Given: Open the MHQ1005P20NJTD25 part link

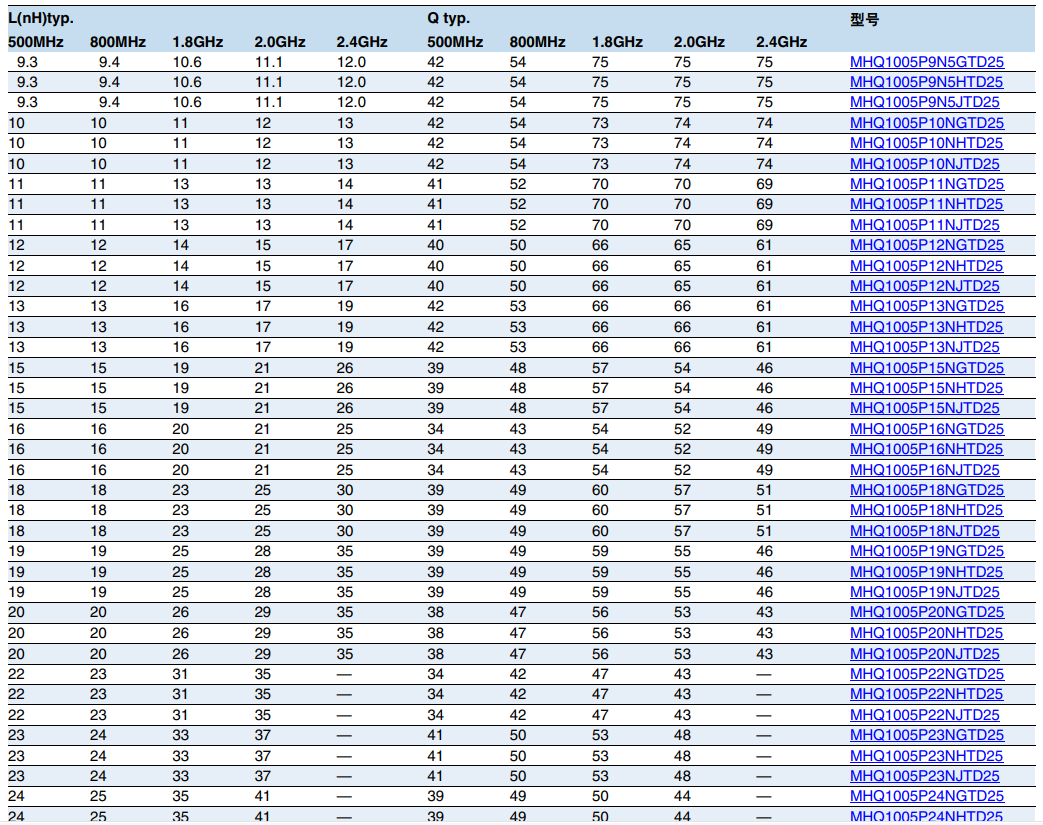Looking at the screenshot, I should [925, 654].
